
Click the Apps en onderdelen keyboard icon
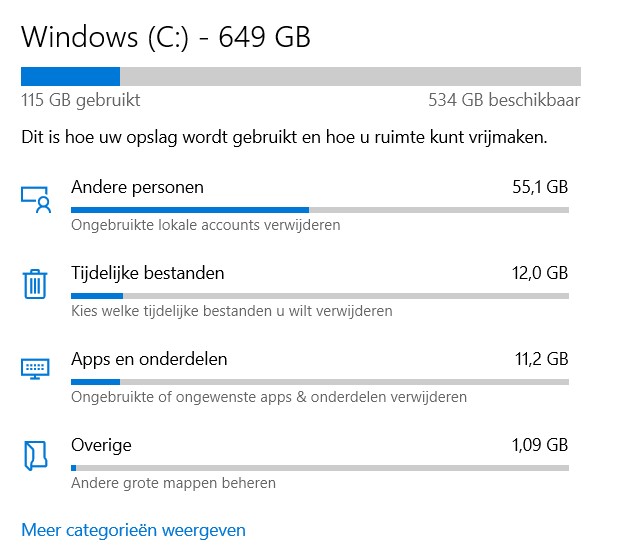pos(36,369)
